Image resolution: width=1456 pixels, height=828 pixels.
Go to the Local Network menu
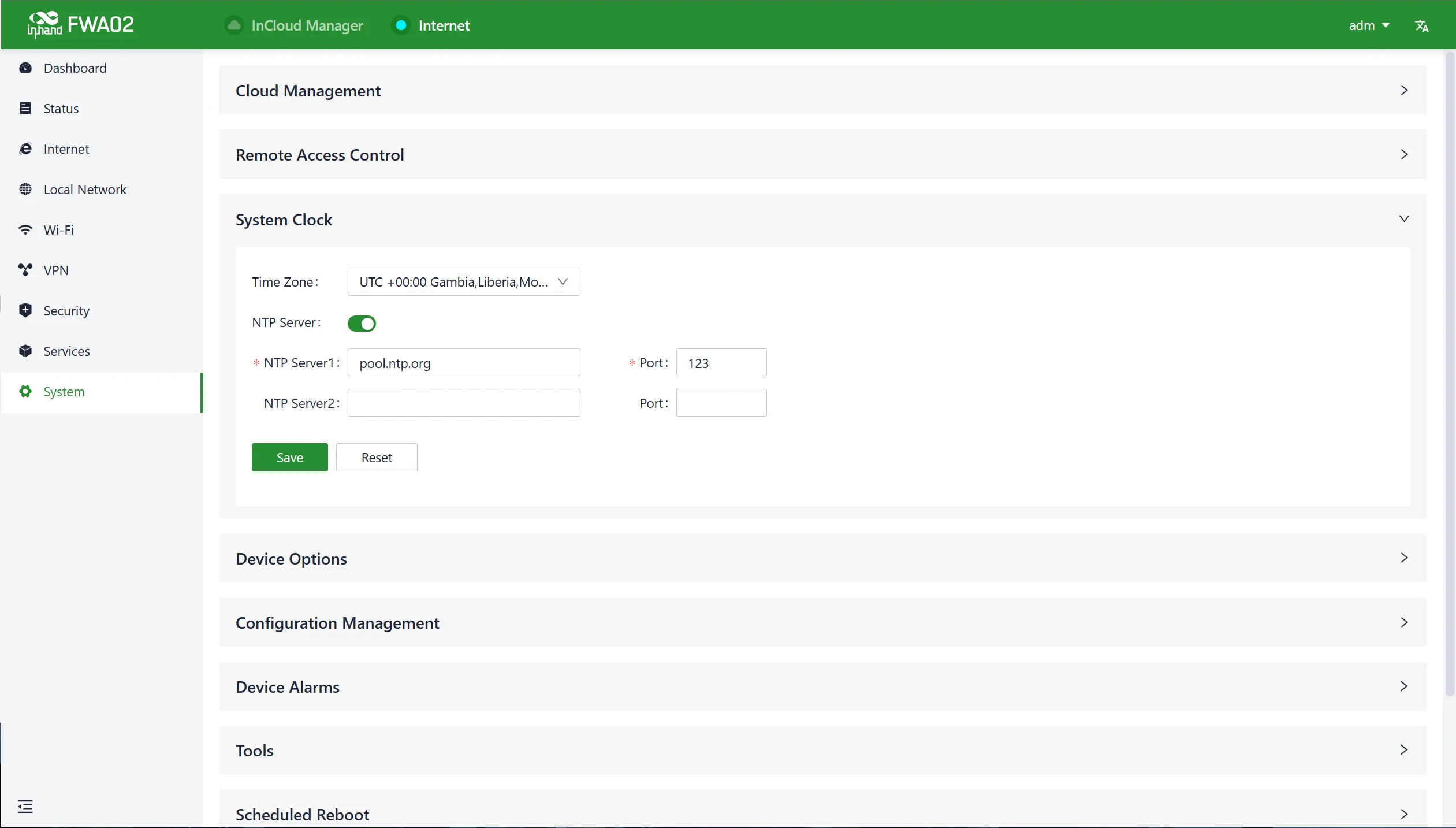tap(102, 190)
